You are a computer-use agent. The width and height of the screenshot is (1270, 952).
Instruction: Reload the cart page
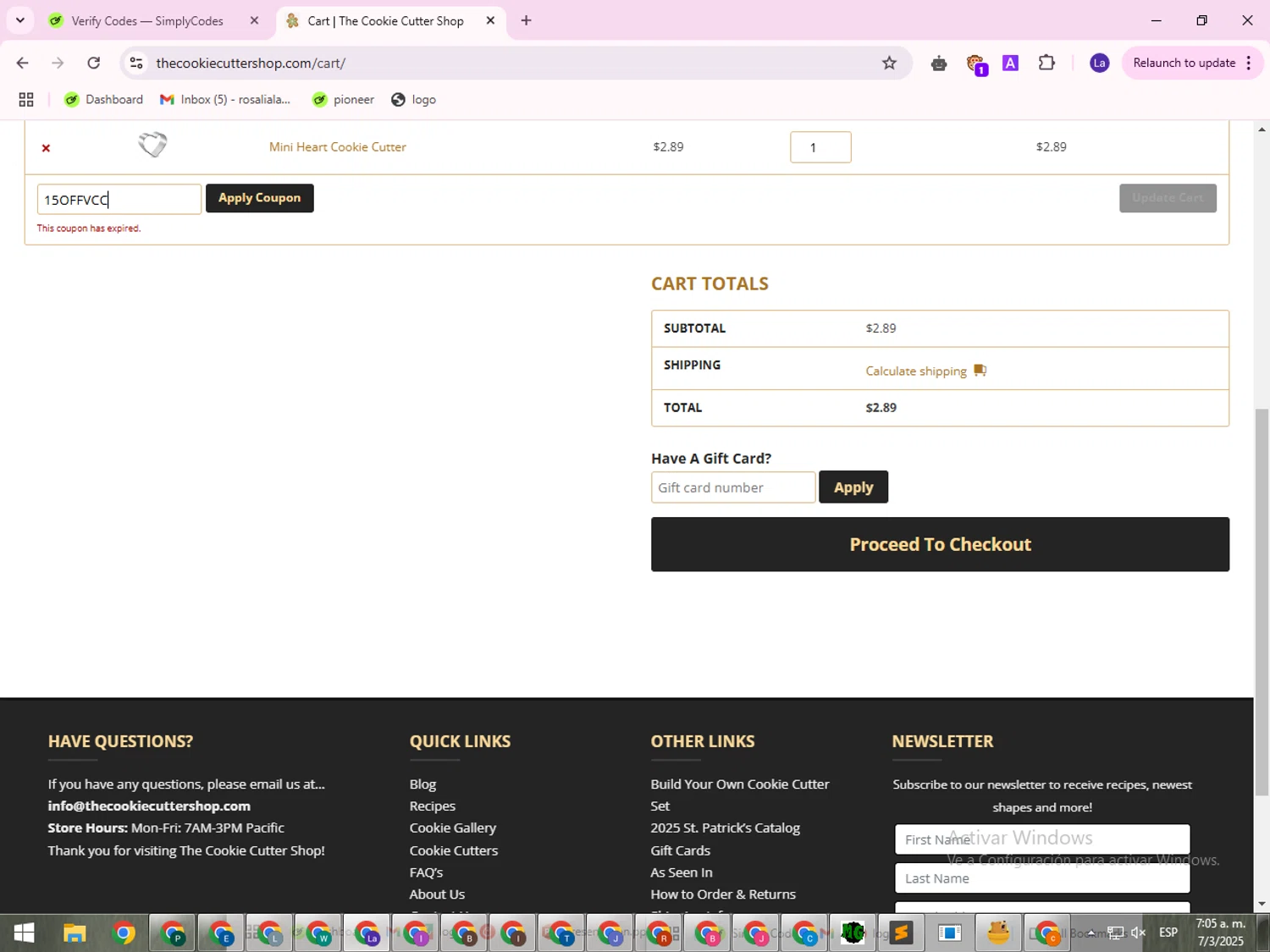pos(94,63)
